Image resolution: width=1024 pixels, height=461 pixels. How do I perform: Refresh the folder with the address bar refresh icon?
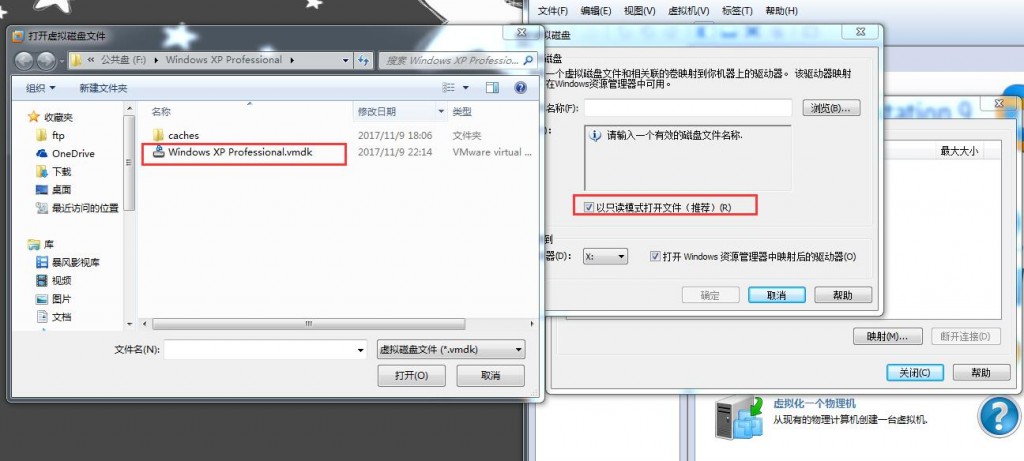coord(364,60)
